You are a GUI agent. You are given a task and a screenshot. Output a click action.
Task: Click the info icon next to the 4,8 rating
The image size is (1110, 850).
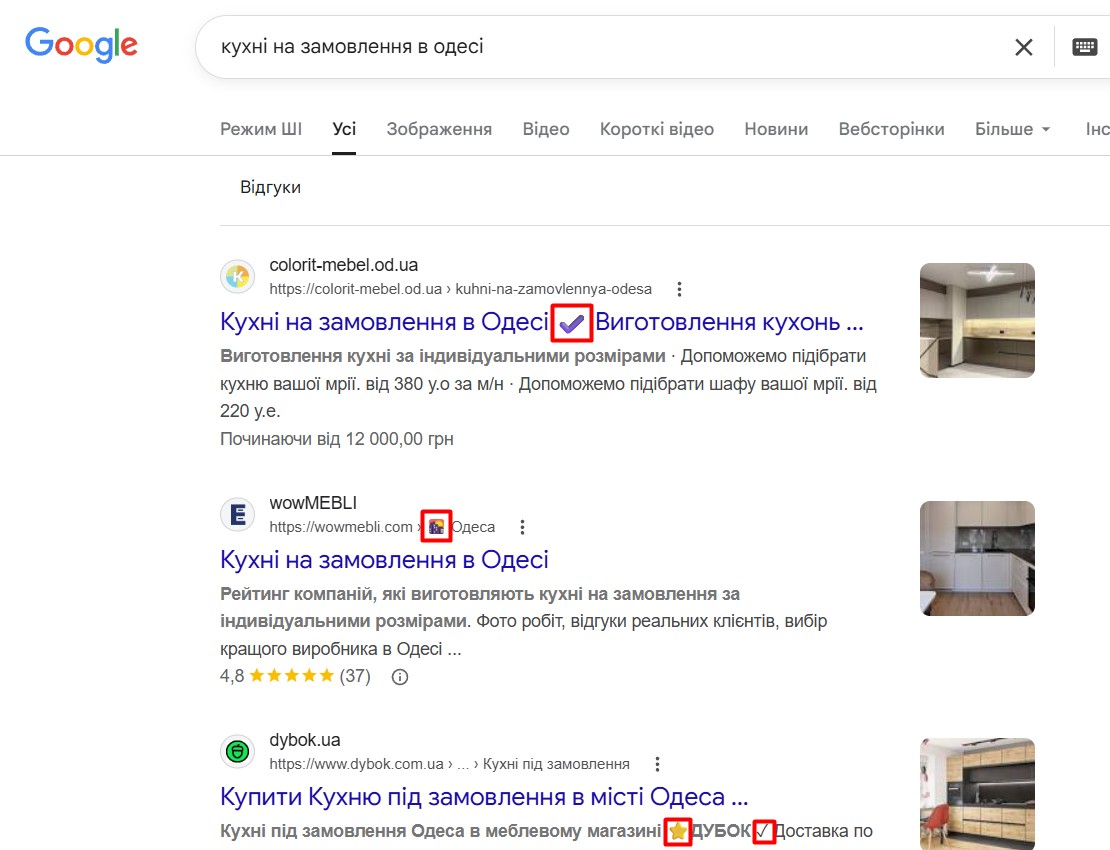pyautogui.click(x=400, y=677)
